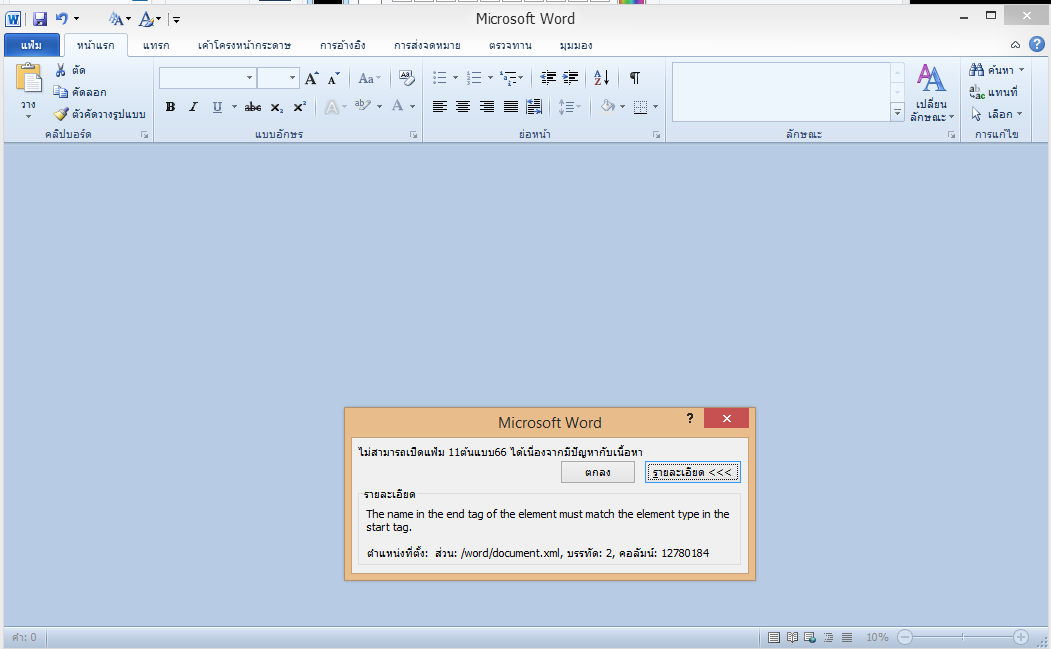Open underline style dropdown arrow

click(234, 107)
